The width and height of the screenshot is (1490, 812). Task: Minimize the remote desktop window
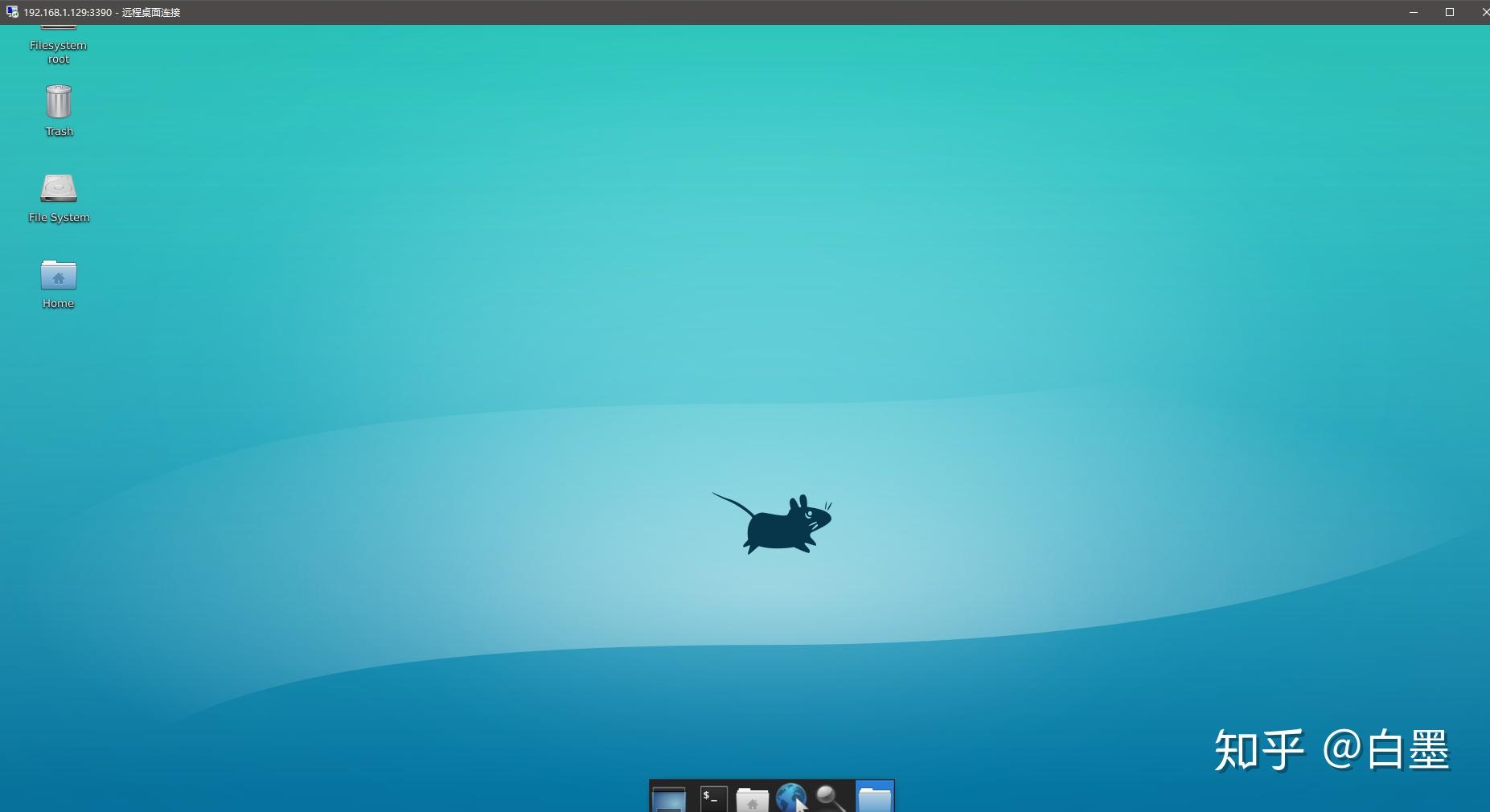click(1414, 12)
